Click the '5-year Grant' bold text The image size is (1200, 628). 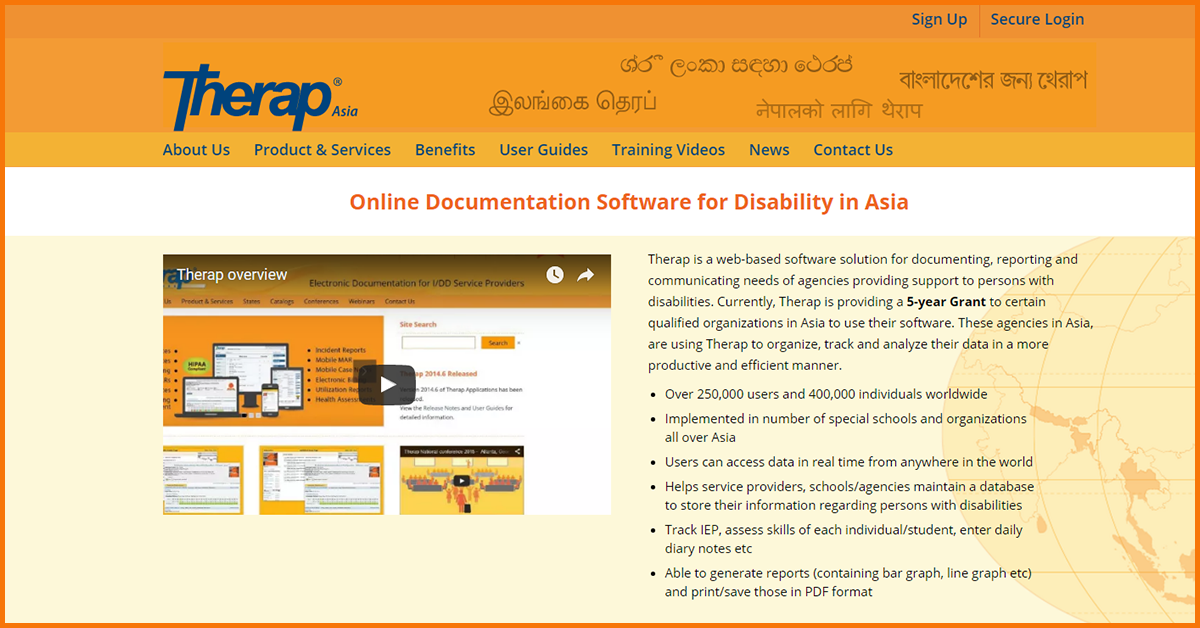(946, 301)
